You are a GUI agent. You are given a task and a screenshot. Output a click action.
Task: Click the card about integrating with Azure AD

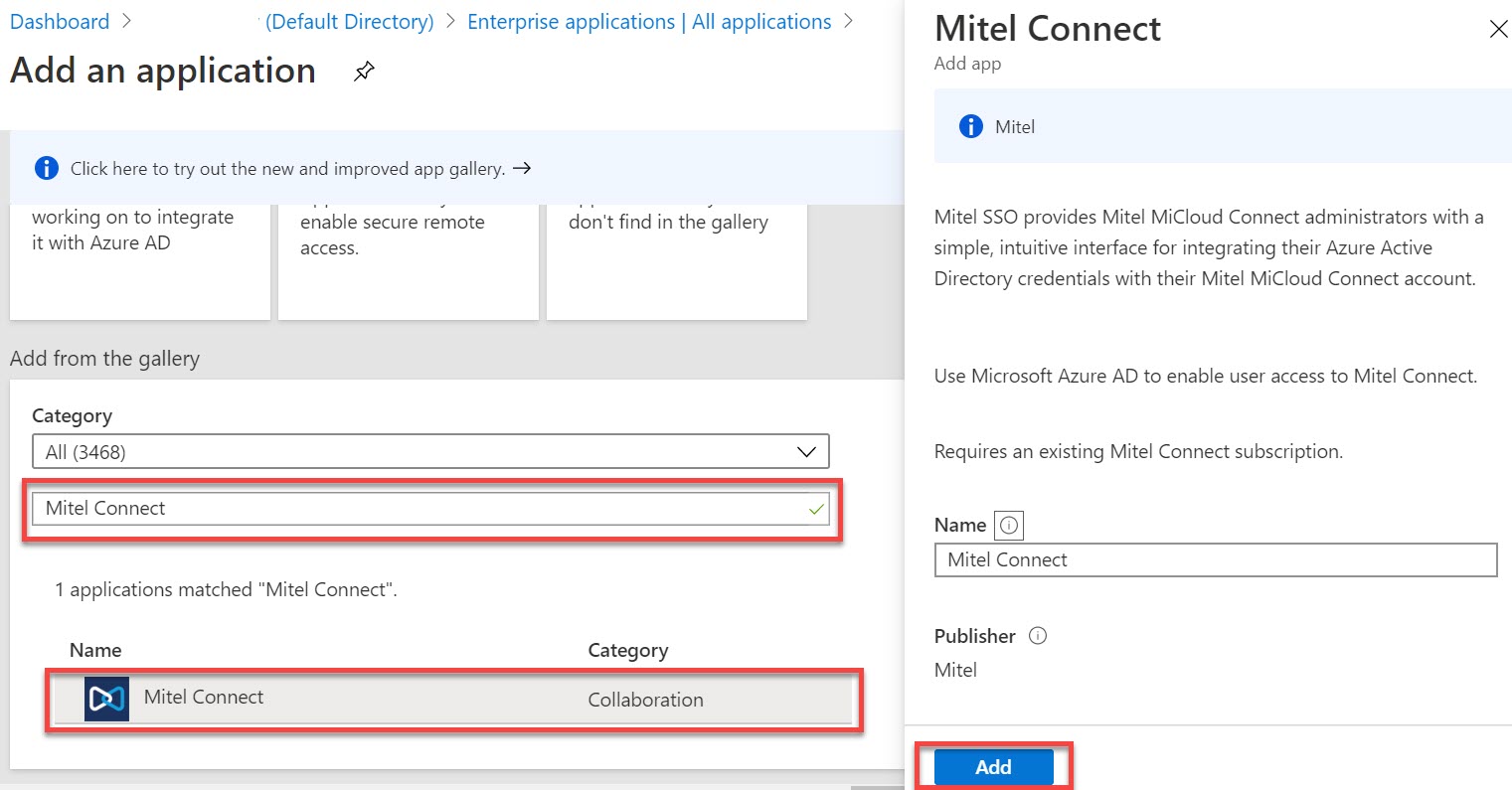tap(140, 263)
